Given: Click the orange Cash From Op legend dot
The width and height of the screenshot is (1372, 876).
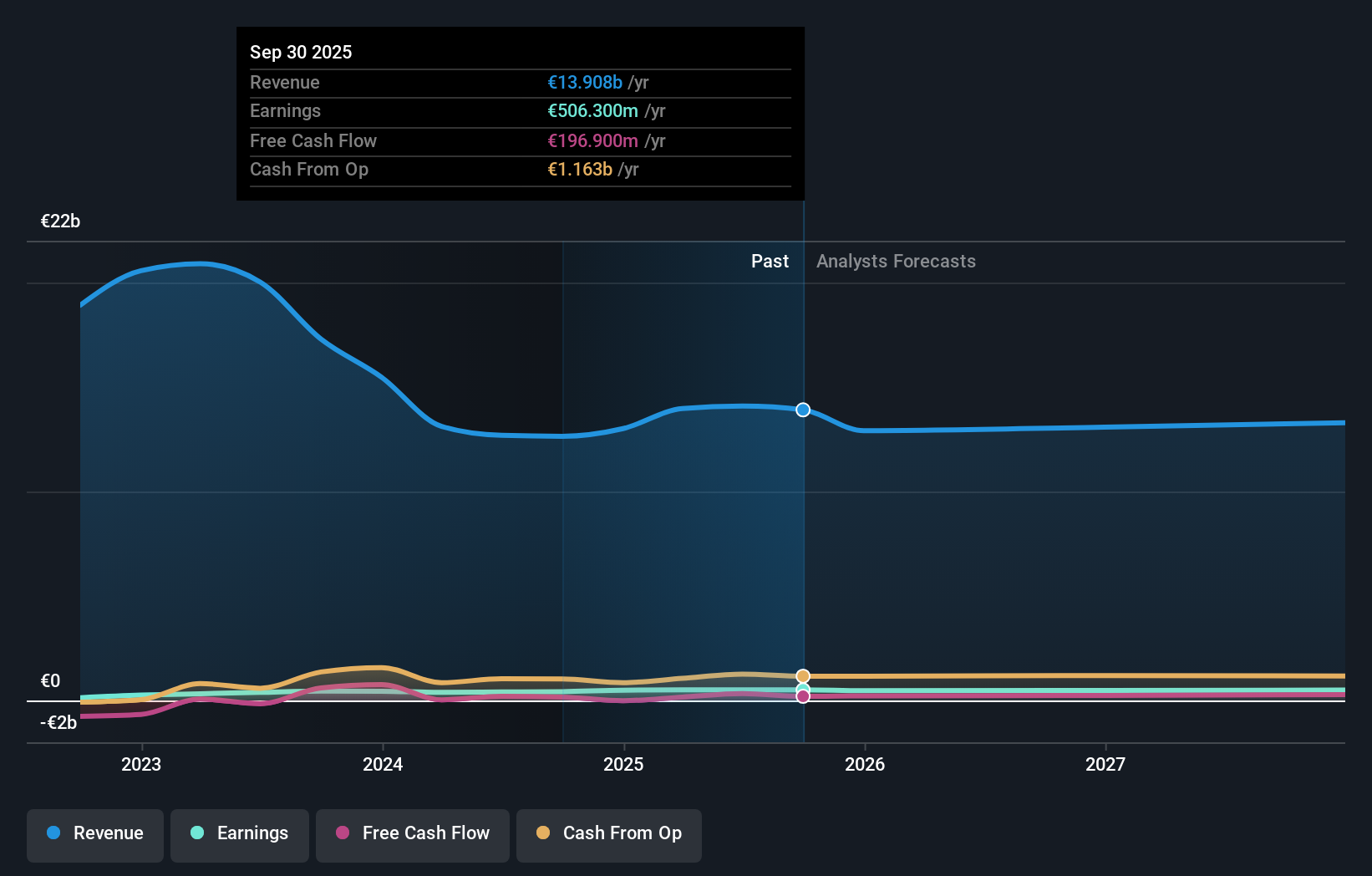Looking at the screenshot, I should coord(544,833).
